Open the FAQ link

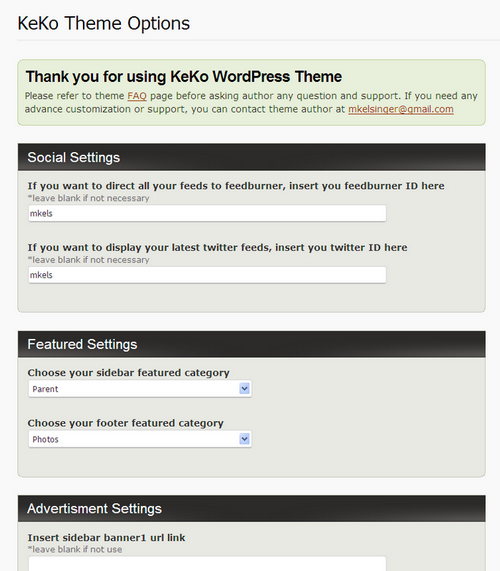(x=137, y=96)
